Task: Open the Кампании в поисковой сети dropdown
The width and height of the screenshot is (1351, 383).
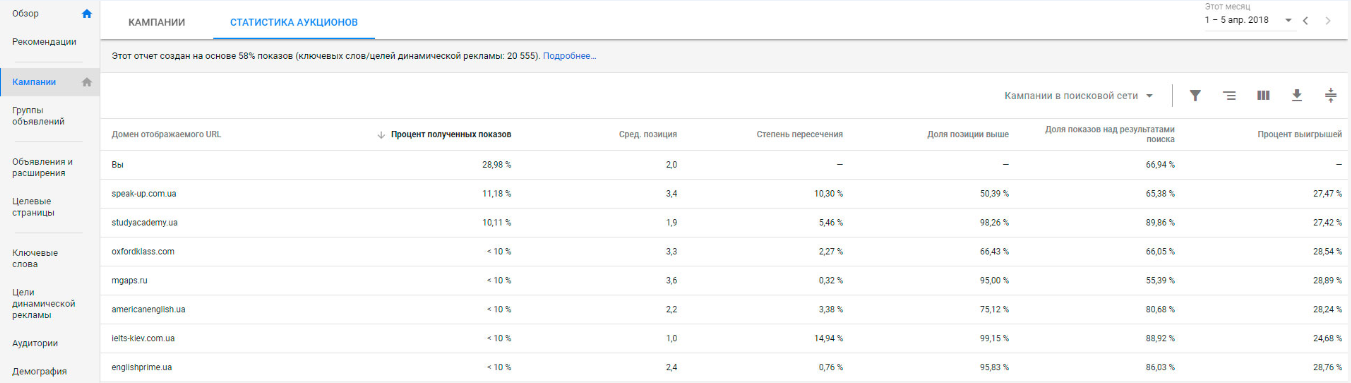Action: (1079, 96)
